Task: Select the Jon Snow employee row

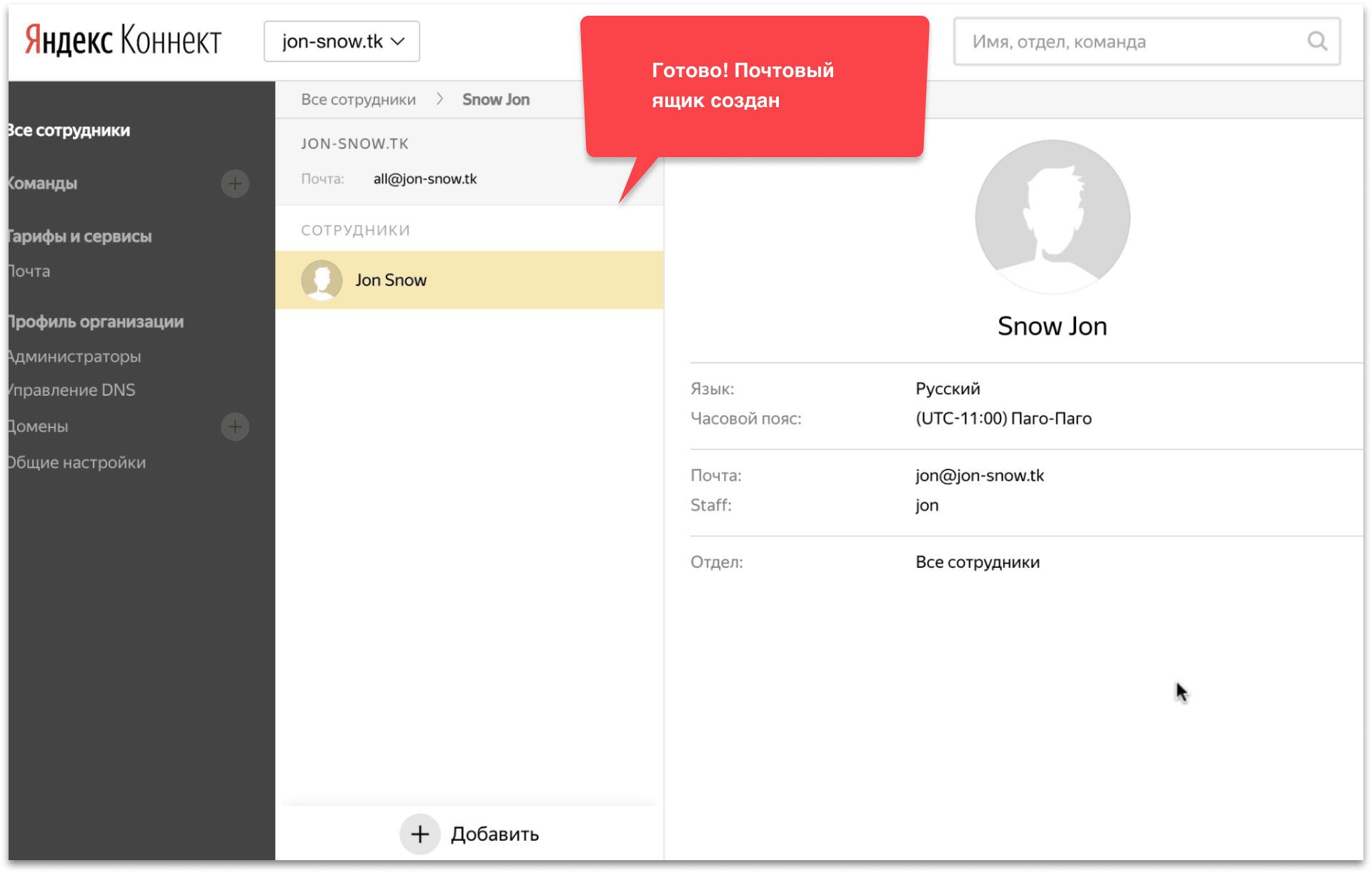Action: [469, 280]
